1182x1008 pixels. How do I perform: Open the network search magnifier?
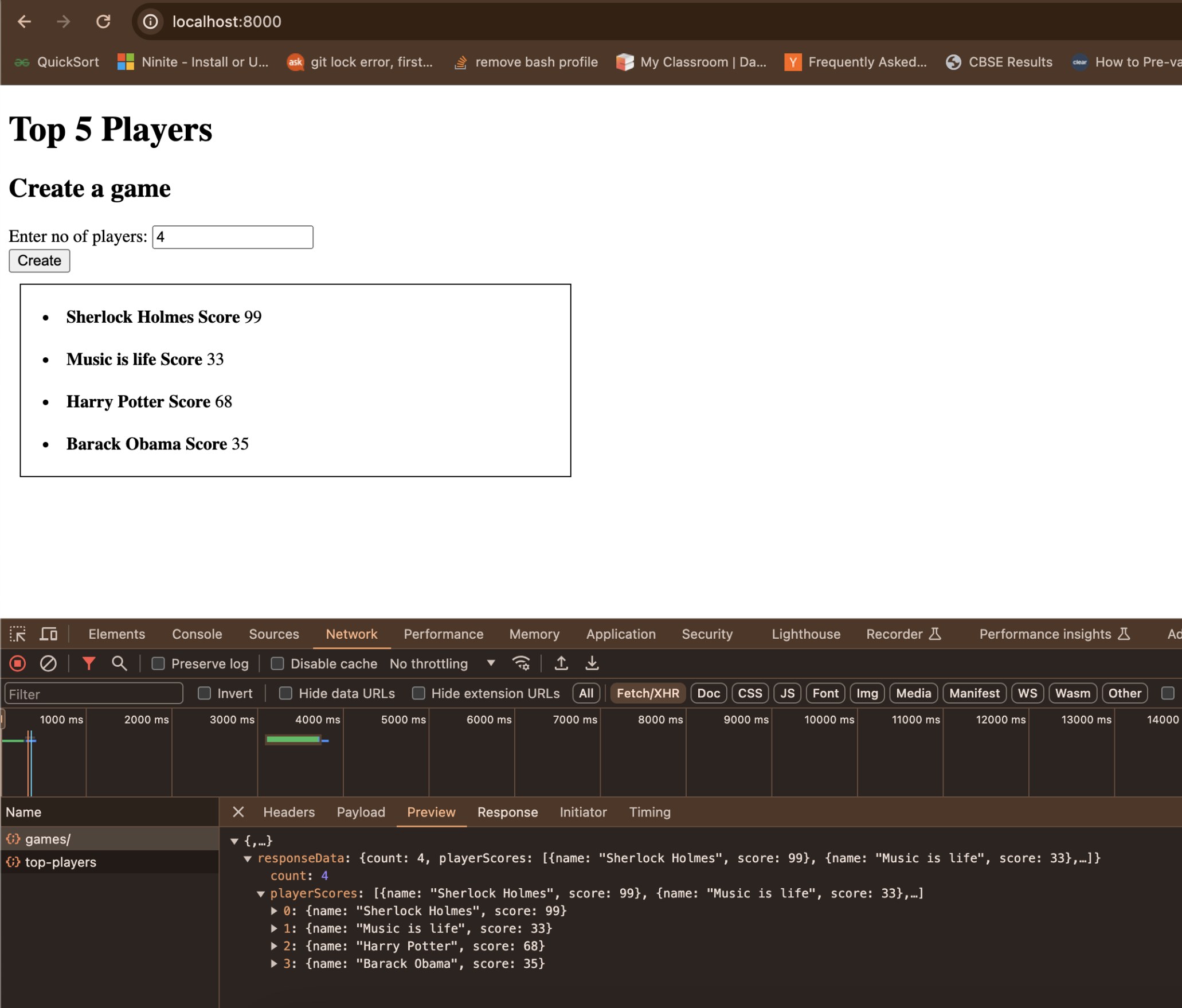119,663
